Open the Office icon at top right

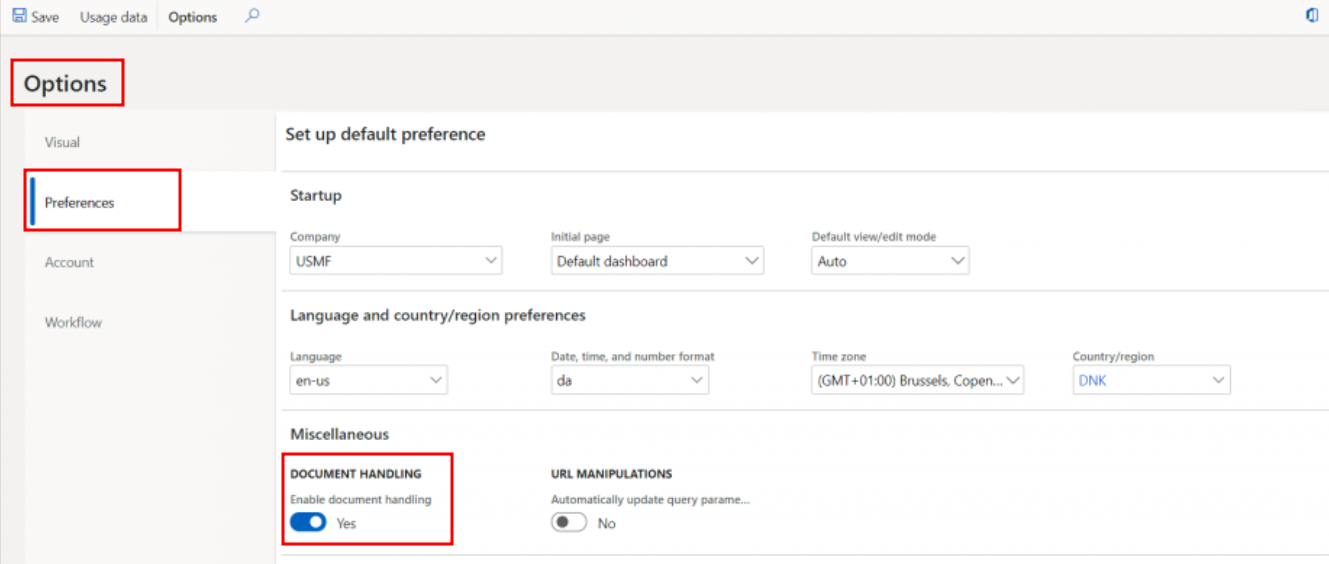1312,16
